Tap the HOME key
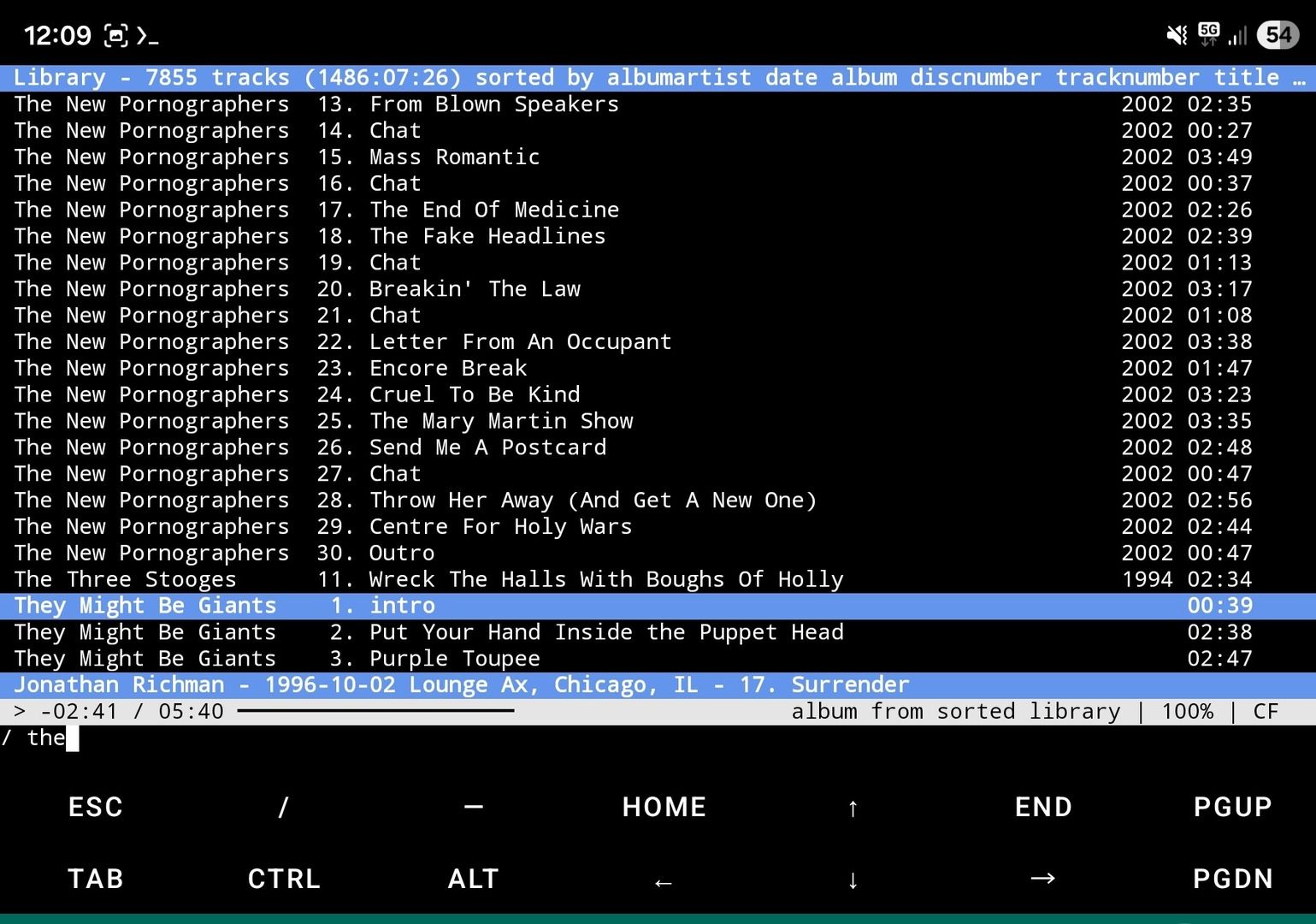 pos(664,807)
